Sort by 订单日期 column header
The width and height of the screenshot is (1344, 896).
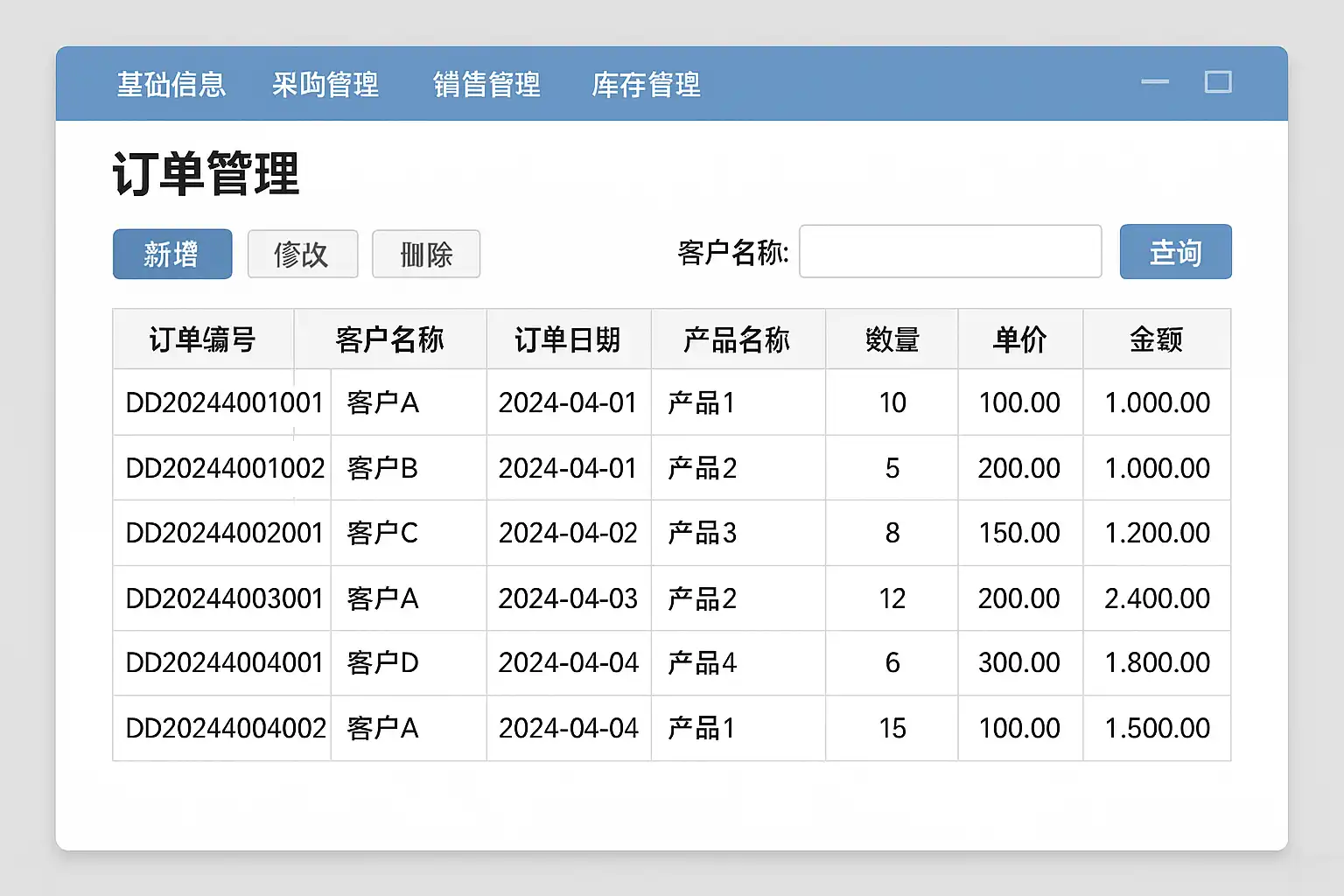568,339
